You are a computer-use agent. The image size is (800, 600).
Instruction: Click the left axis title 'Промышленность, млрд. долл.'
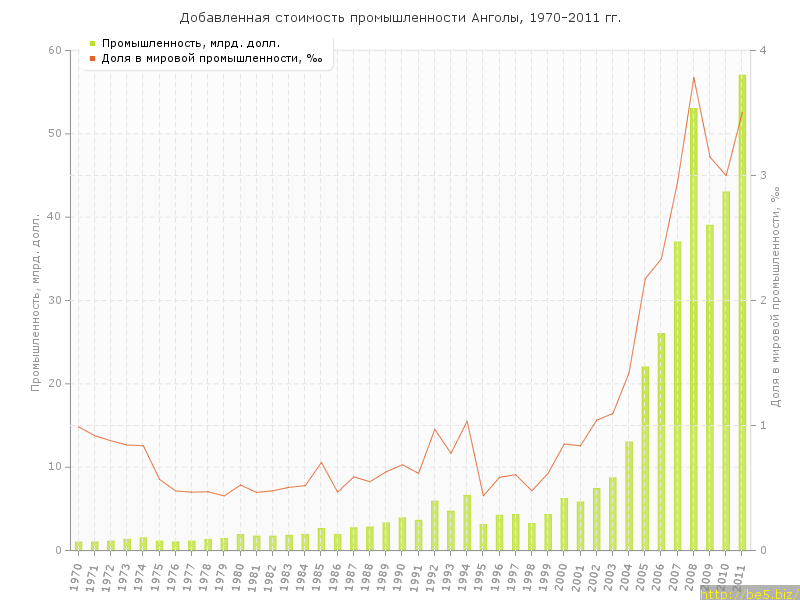(x=36, y=300)
